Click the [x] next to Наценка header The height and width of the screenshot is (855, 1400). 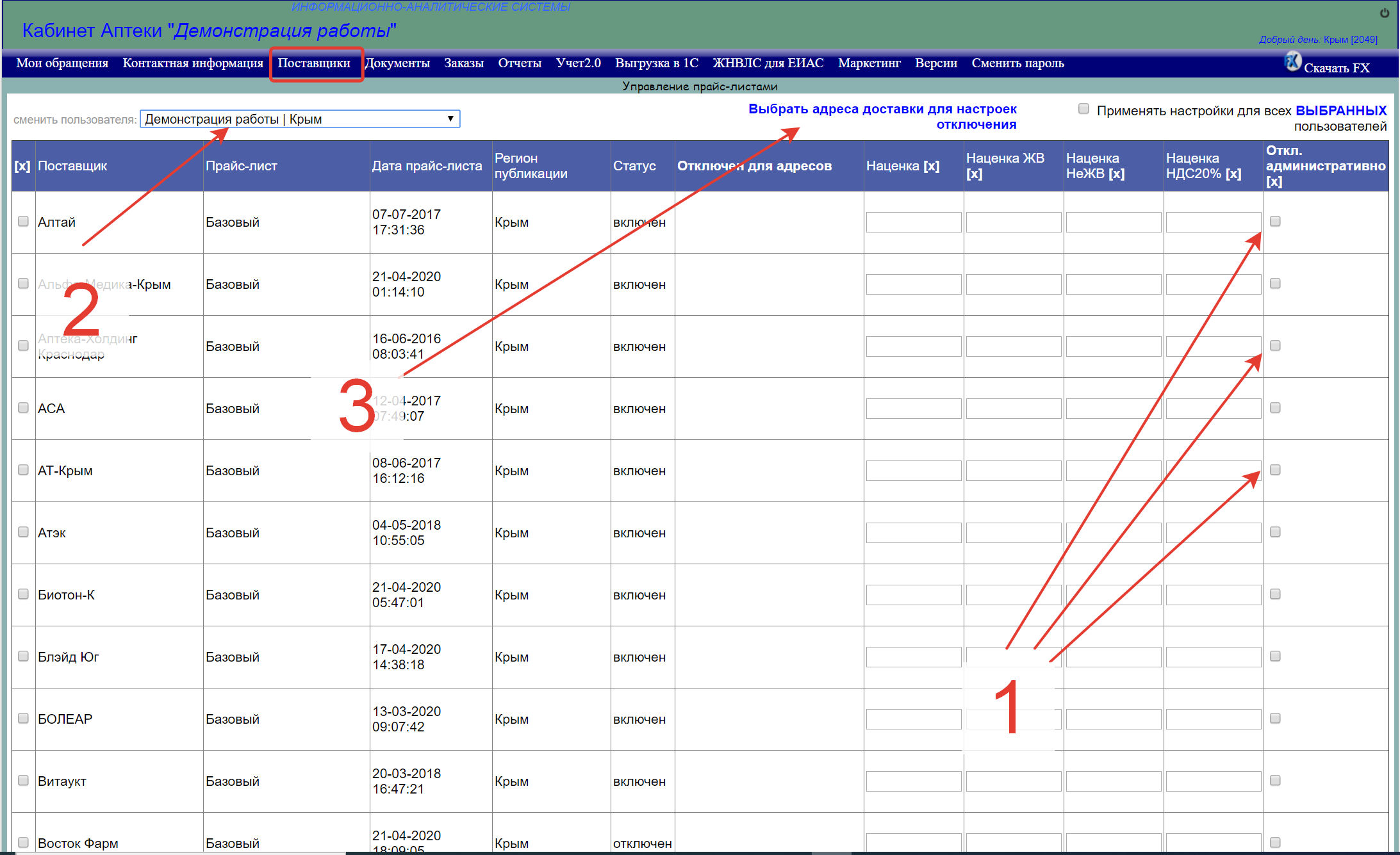[x=931, y=166]
